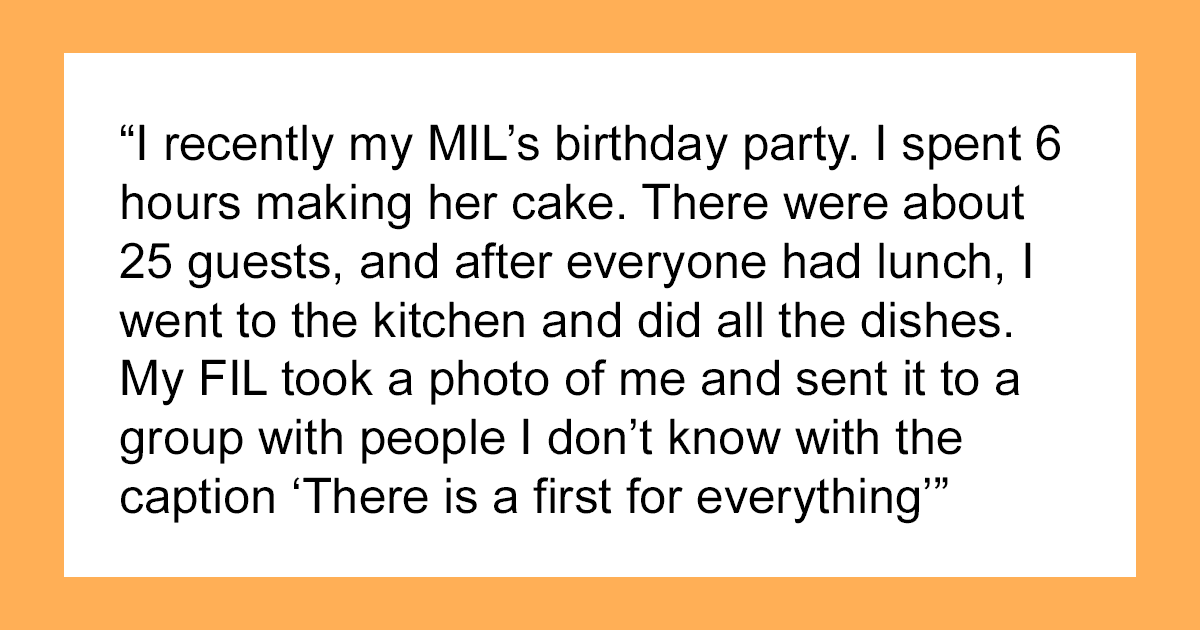Click the number "6" ending the first line
This screenshot has height=630, width=1200.
[x=1046, y=149]
